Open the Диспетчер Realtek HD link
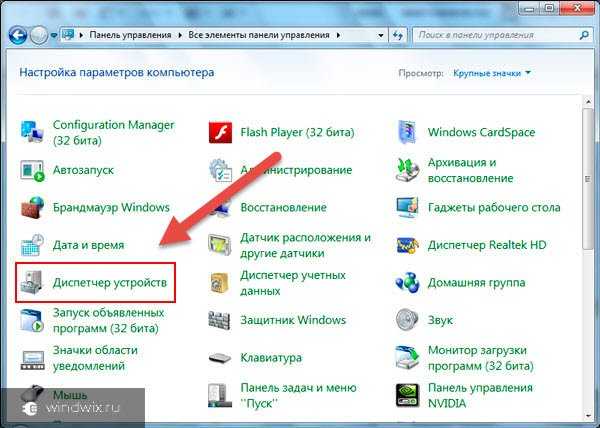The height and width of the screenshot is (428, 600). tap(487, 245)
